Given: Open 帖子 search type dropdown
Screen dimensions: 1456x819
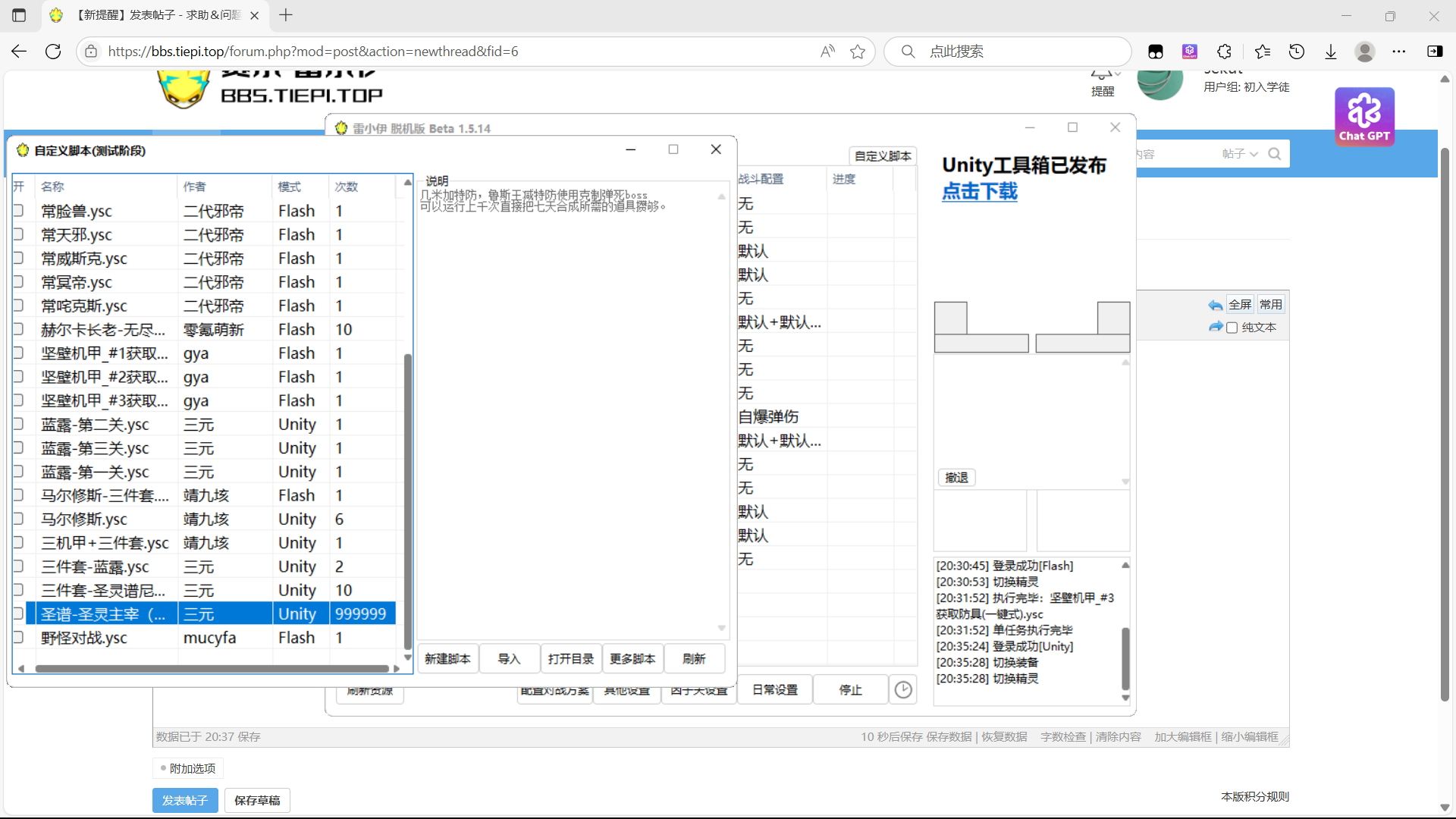Looking at the screenshot, I should (1240, 154).
